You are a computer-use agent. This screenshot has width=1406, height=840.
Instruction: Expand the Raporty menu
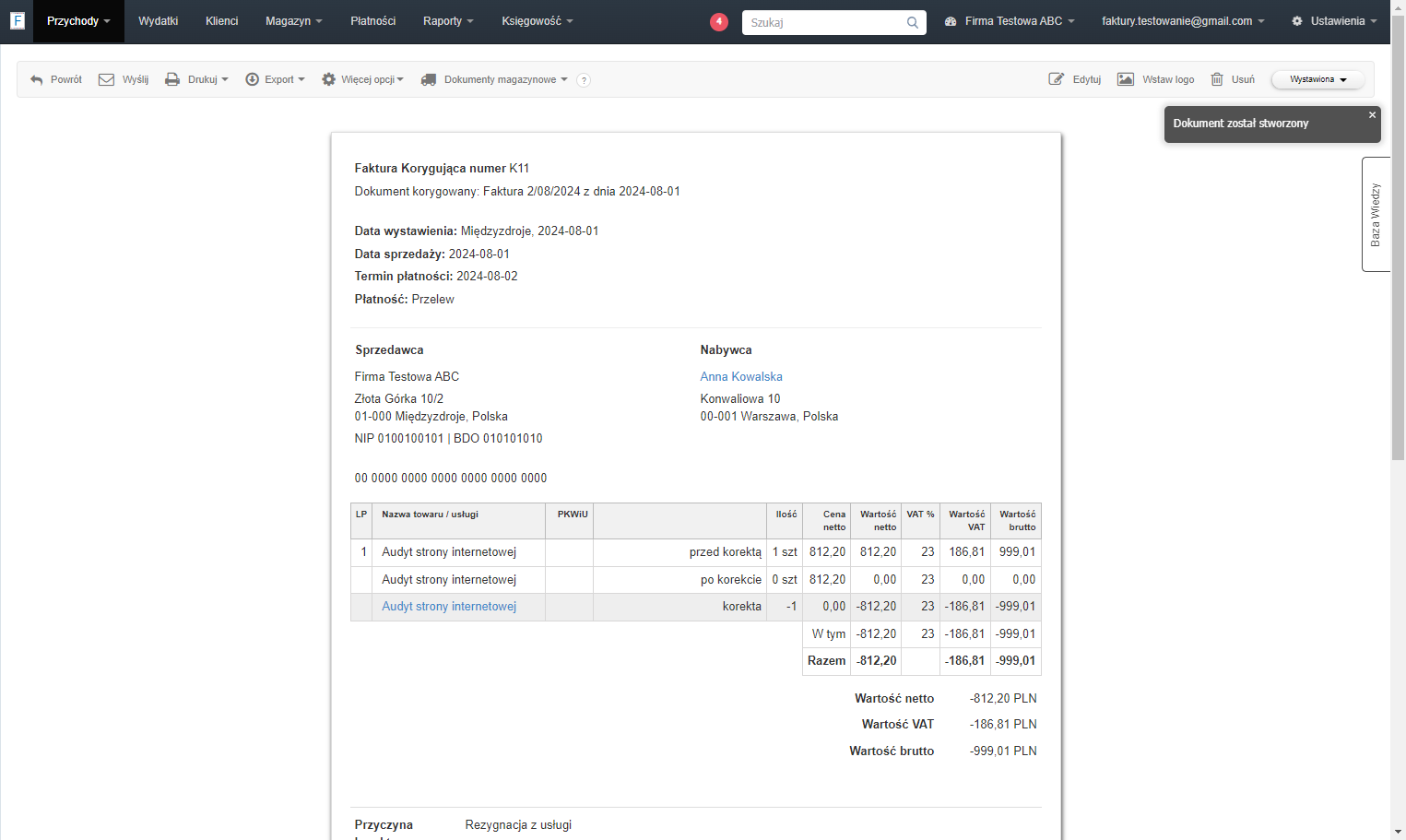pyautogui.click(x=448, y=21)
